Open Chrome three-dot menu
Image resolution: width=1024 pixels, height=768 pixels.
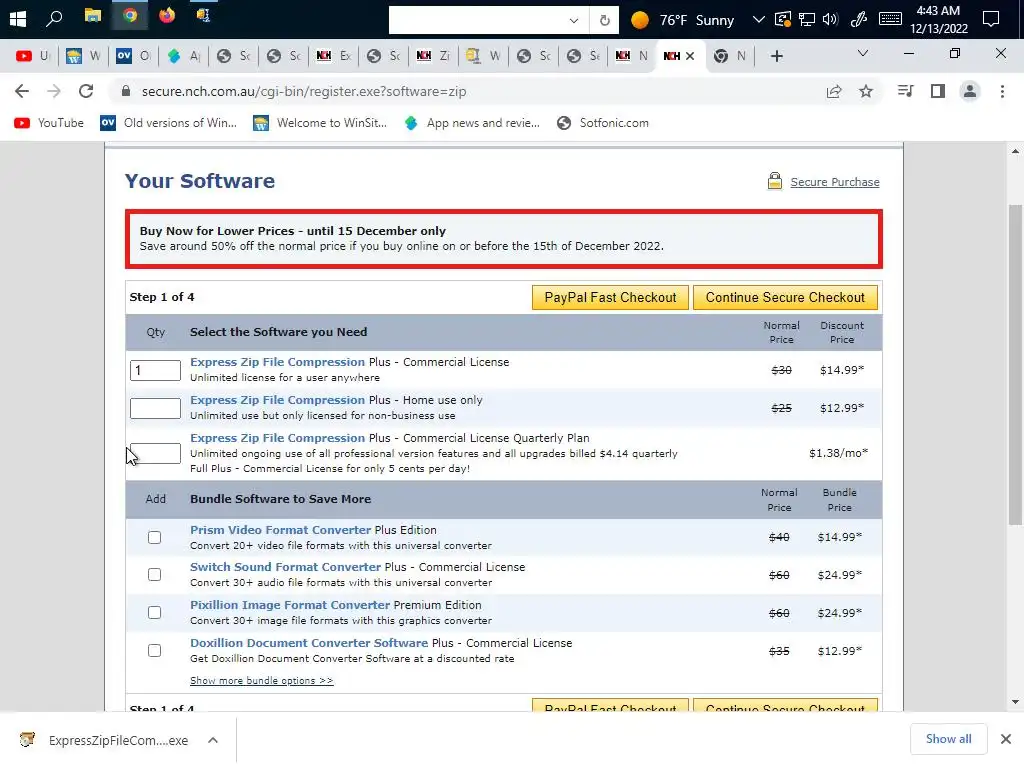(x=1002, y=91)
